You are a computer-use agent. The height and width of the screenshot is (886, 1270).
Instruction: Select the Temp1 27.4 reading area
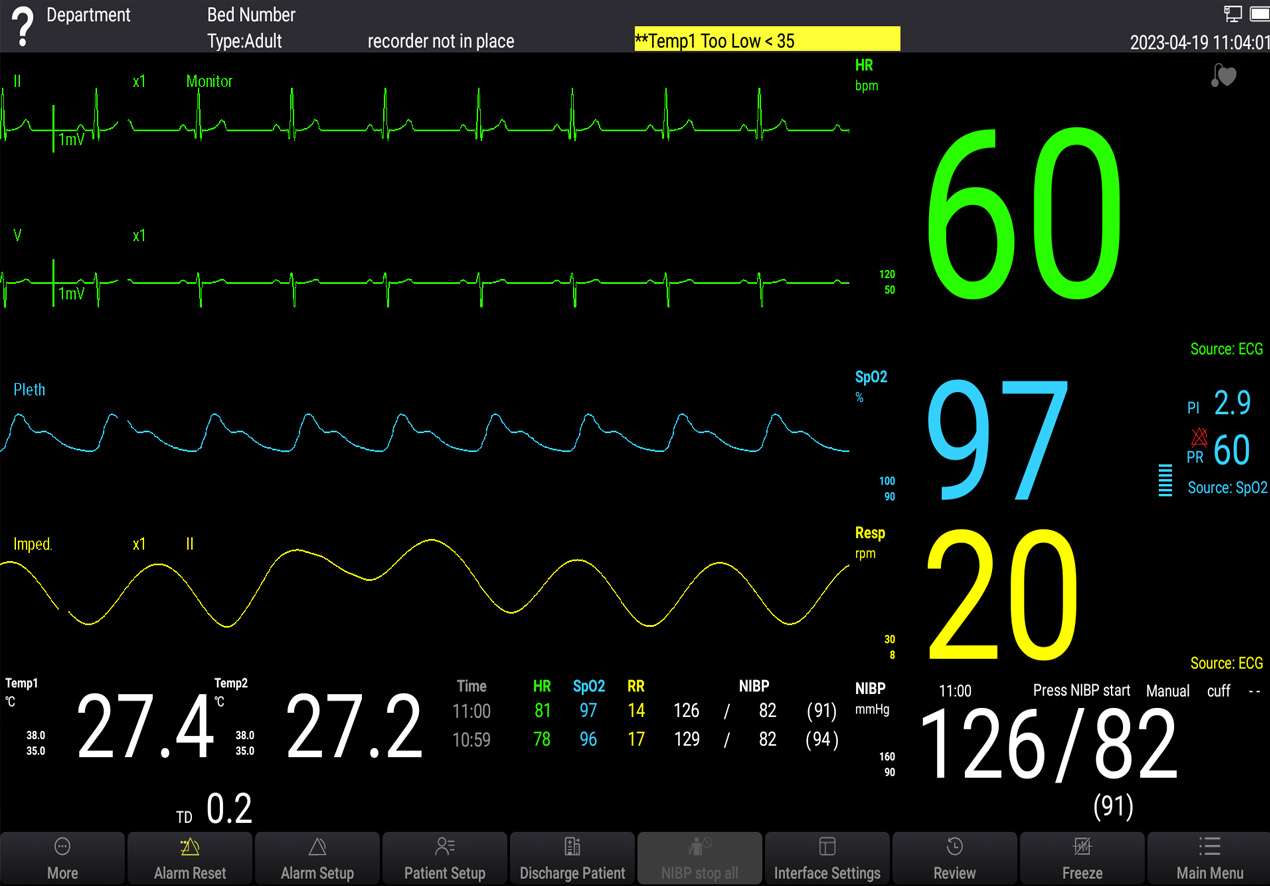[145, 728]
